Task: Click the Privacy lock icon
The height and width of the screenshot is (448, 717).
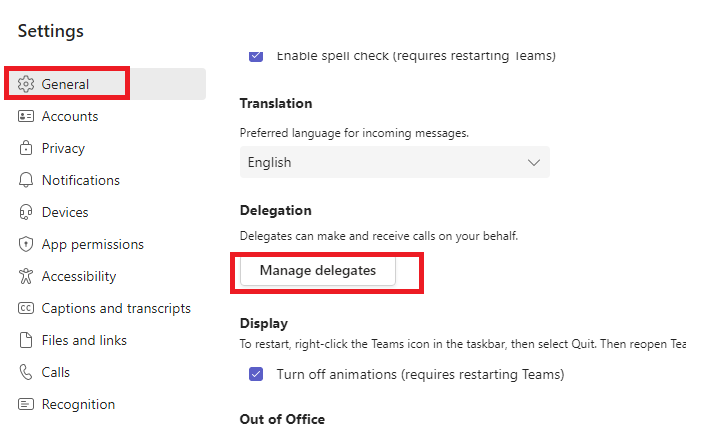Action: pos(26,148)
